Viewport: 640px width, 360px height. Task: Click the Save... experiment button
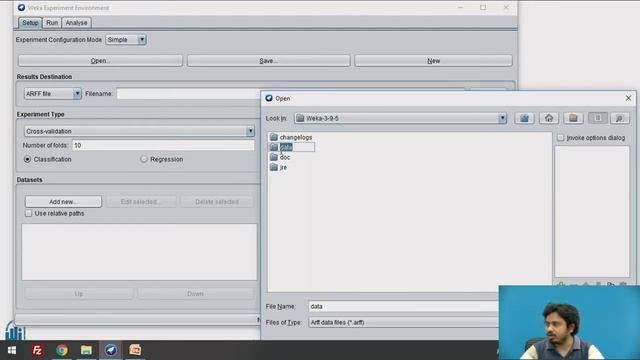coord(269,61)
